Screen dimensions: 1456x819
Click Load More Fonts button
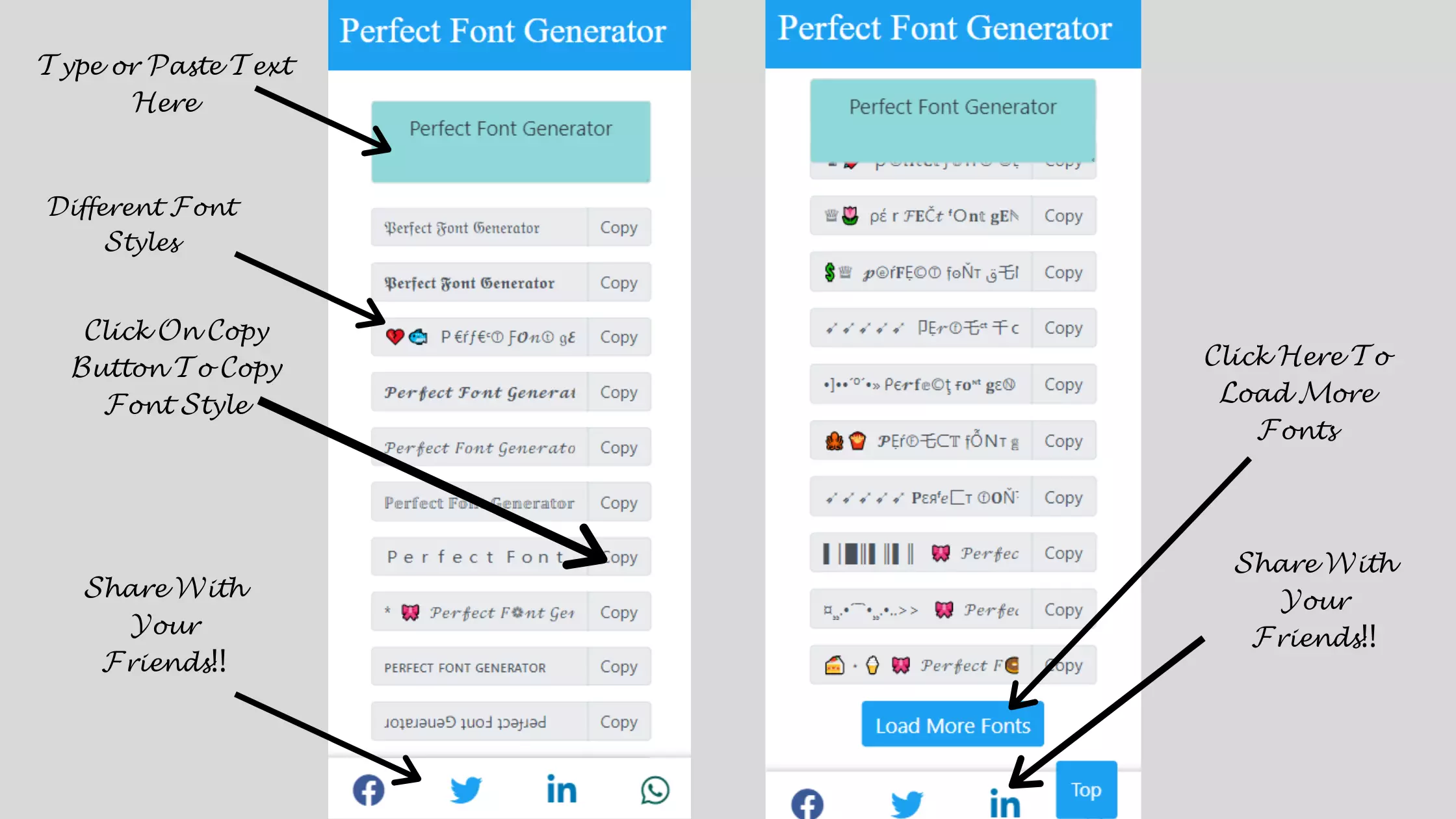953,725
